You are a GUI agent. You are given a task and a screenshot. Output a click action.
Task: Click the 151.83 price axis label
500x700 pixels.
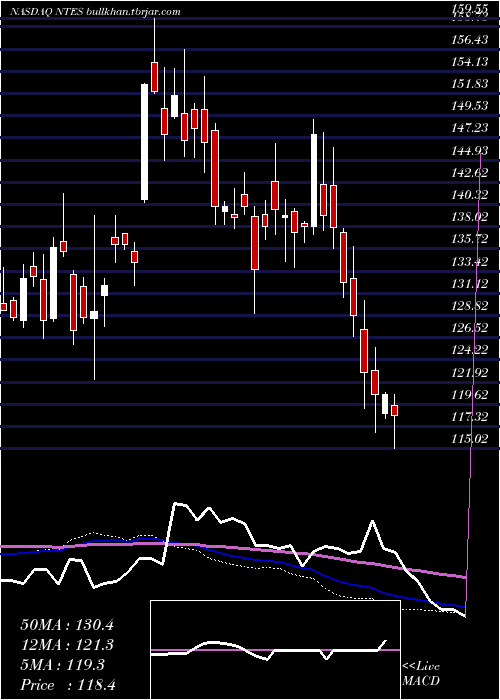[470, 85]
